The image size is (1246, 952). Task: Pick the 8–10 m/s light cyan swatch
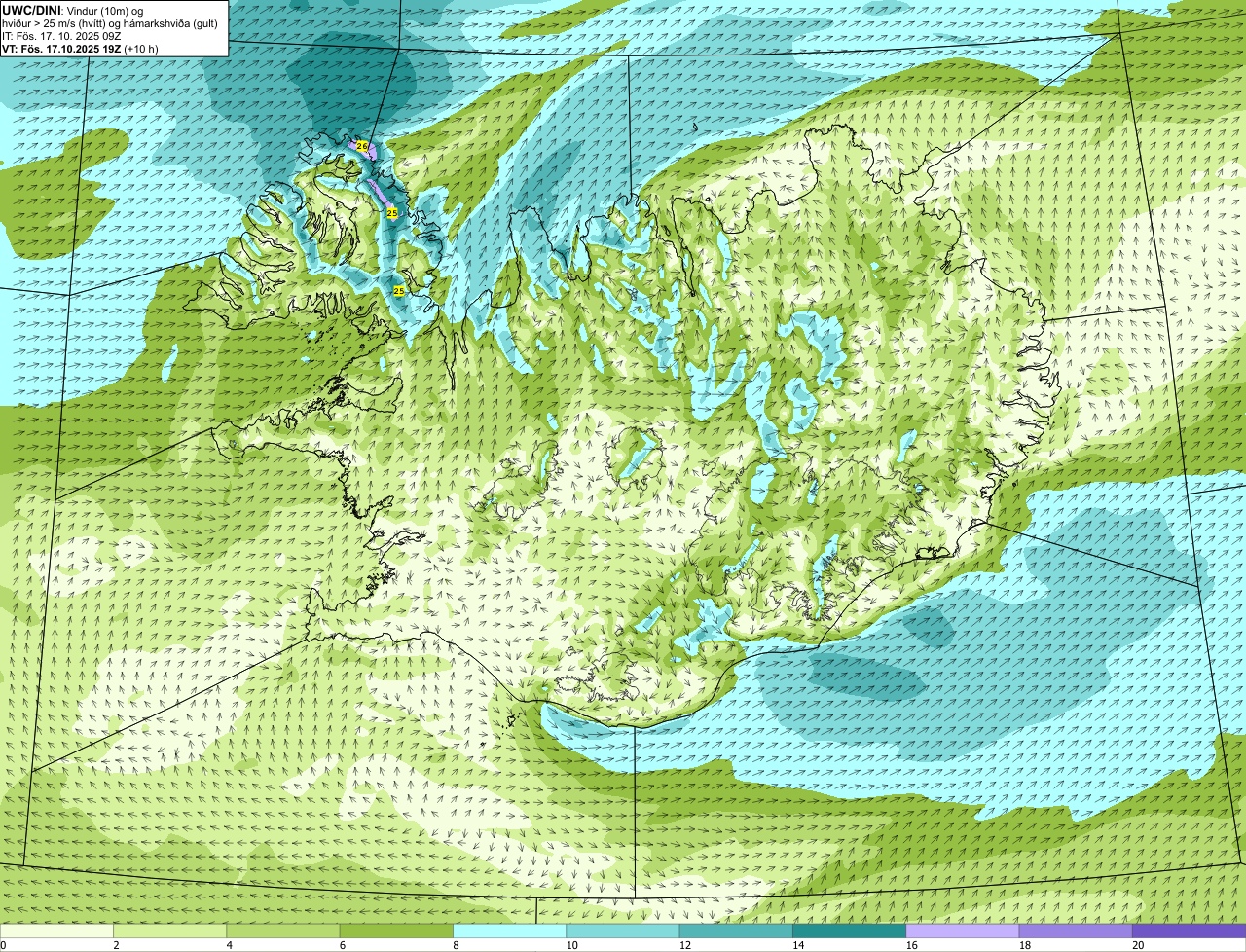(x=509, y=931)
